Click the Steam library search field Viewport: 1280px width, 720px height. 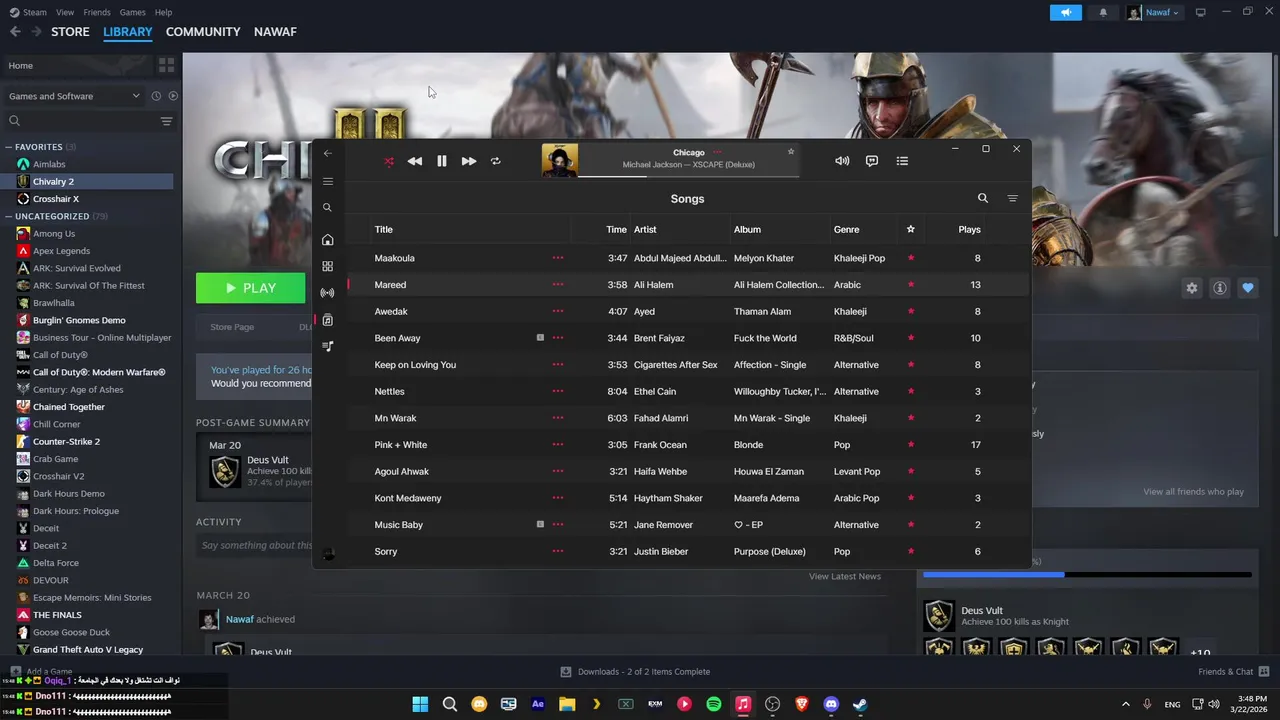[x=82, y=121]
